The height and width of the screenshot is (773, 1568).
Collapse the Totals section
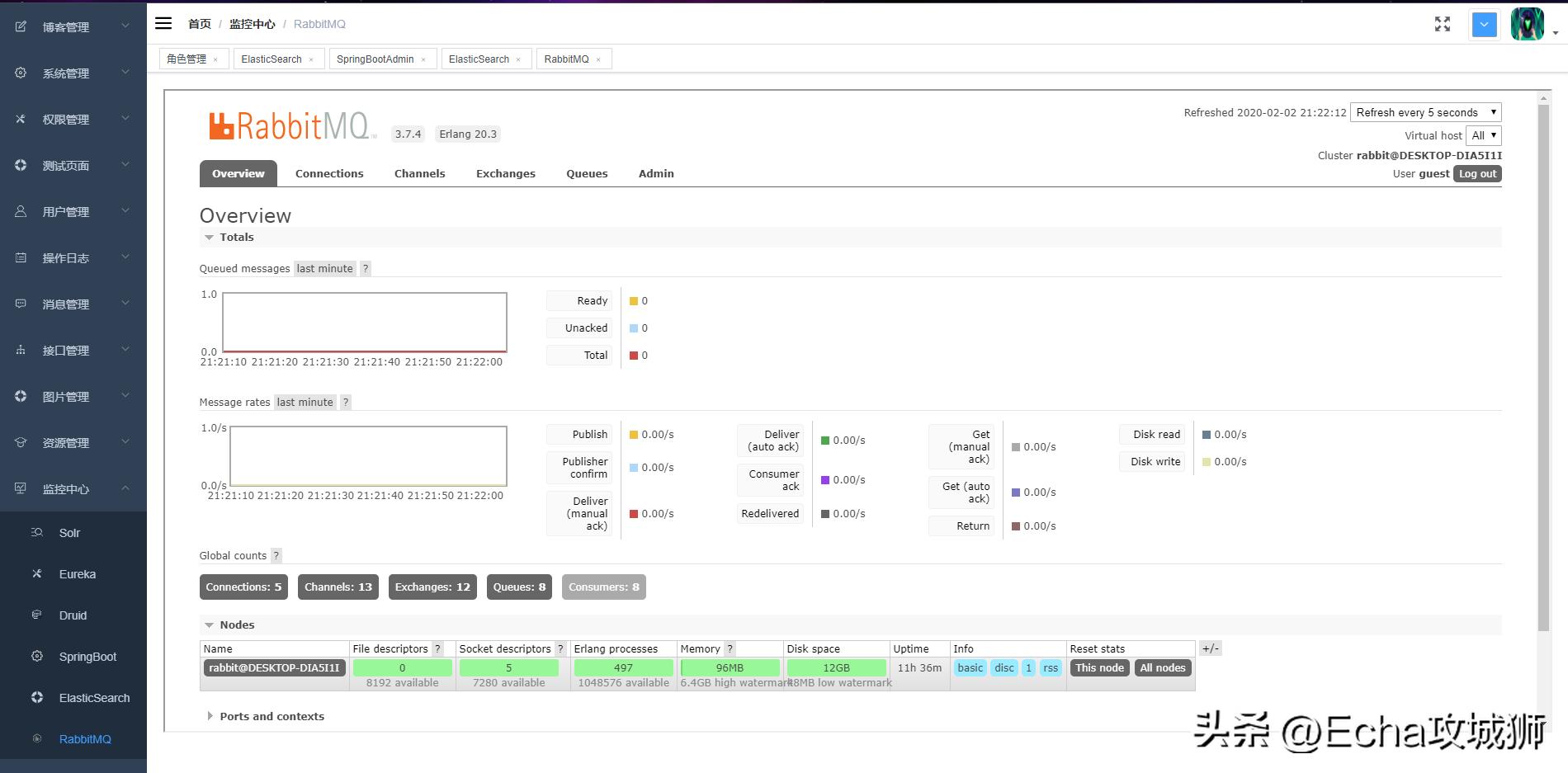[210, 238]
